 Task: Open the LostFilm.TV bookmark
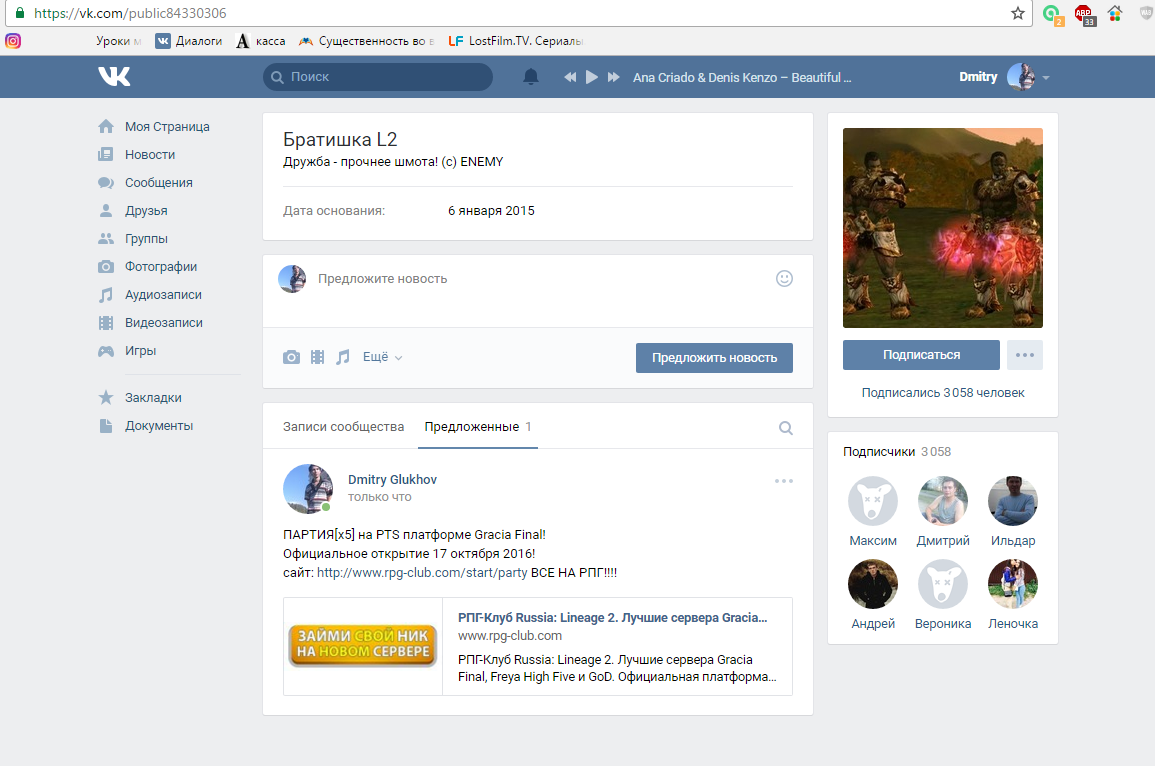[x=516, y=41]
